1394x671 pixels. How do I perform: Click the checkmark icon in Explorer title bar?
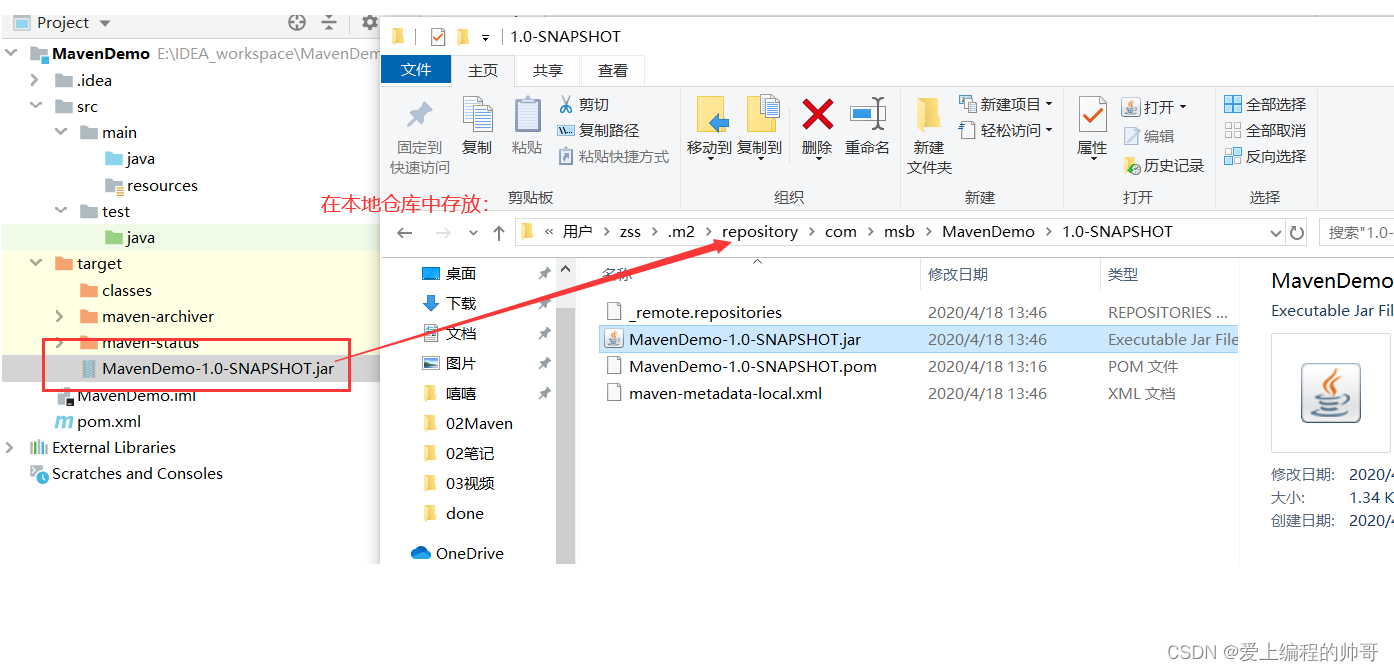[x=438, y=37]
